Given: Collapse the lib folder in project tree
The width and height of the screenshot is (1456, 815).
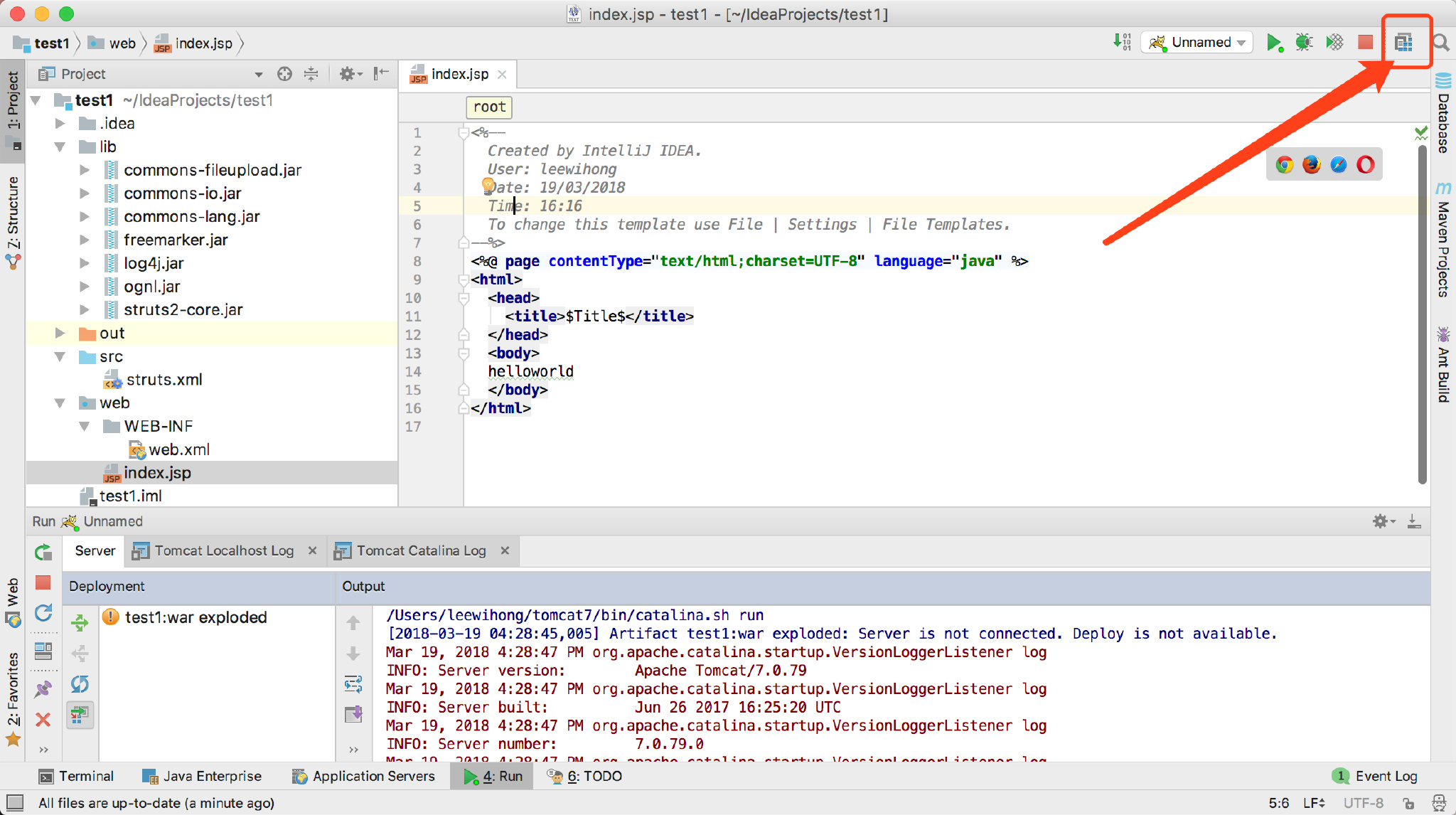Looking at the screenshot, I should (60, 147).
